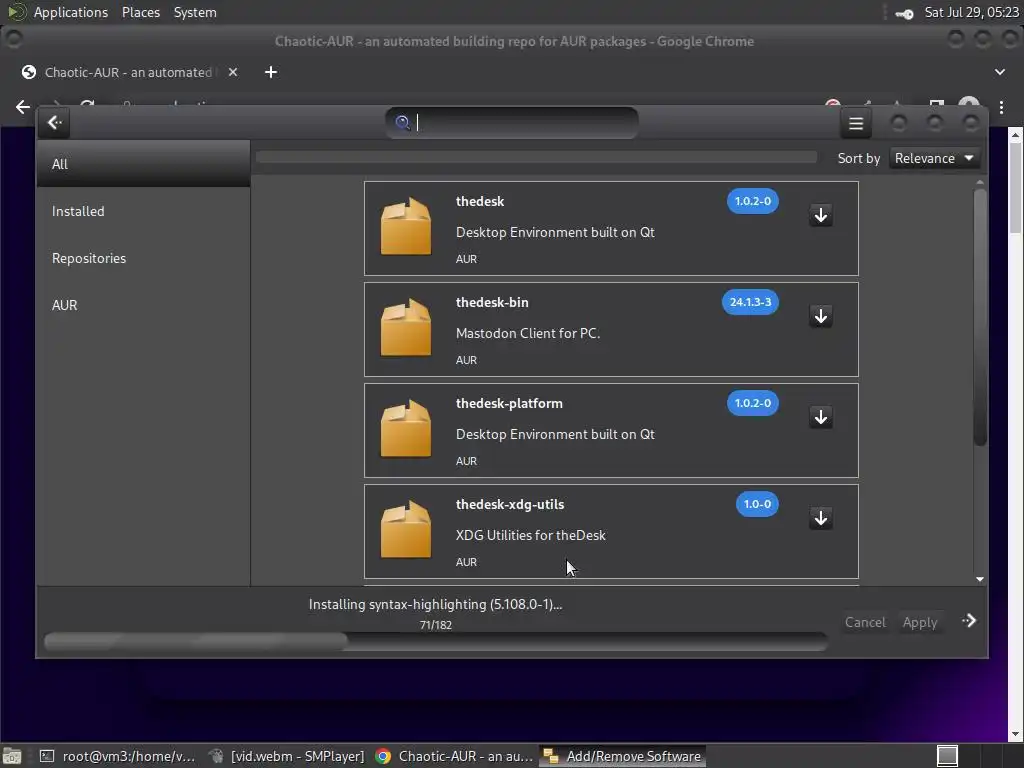This screenshot has width=1024, height=768.
Task: Install thedesk-xdg-utils via its download arrow
Action: click(821, 518)
